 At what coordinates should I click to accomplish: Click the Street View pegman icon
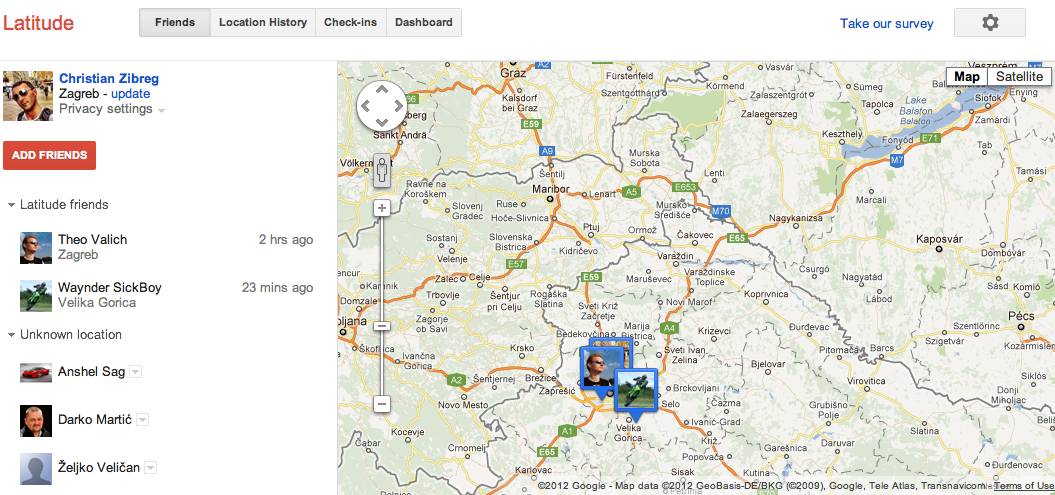(381, 170)
